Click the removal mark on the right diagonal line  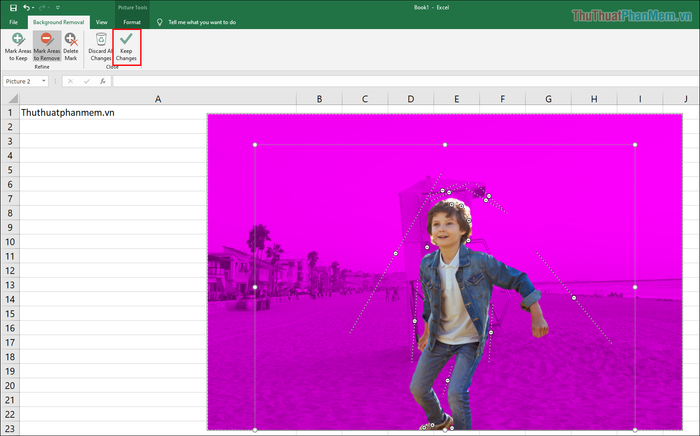pyautogui.click(x=574, y=298)
